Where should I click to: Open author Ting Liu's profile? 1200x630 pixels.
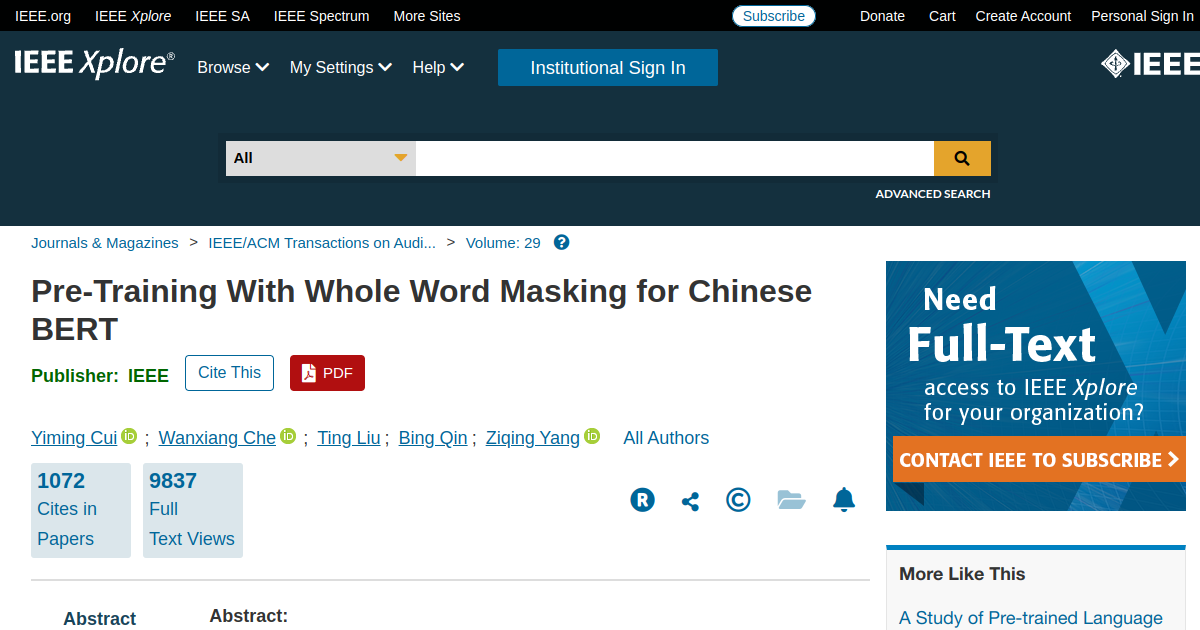(349, 438)
